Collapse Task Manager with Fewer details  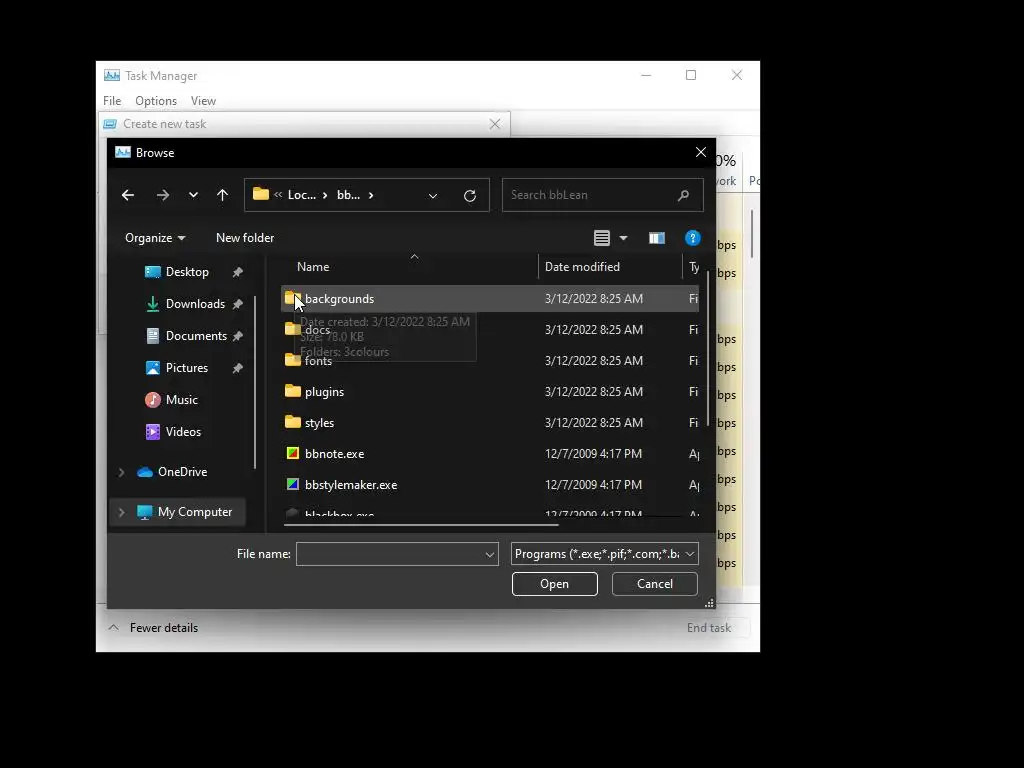153,628
